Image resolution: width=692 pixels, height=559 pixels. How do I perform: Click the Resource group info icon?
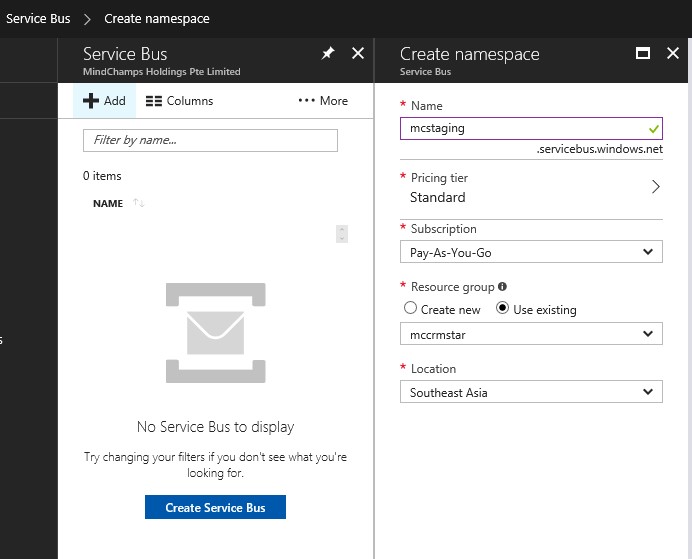[502, 287]
